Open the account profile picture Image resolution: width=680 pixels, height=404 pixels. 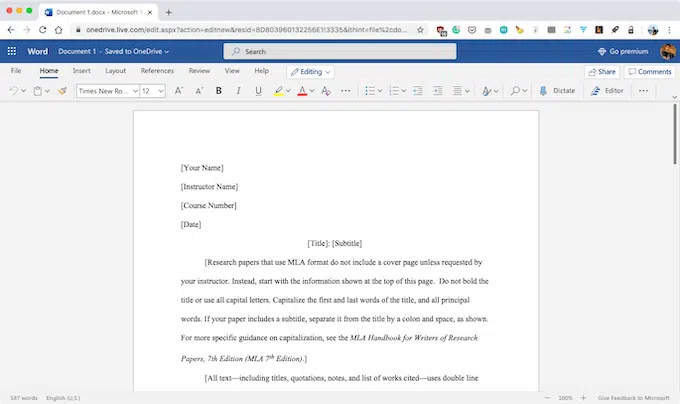click(x=668, y=51)
